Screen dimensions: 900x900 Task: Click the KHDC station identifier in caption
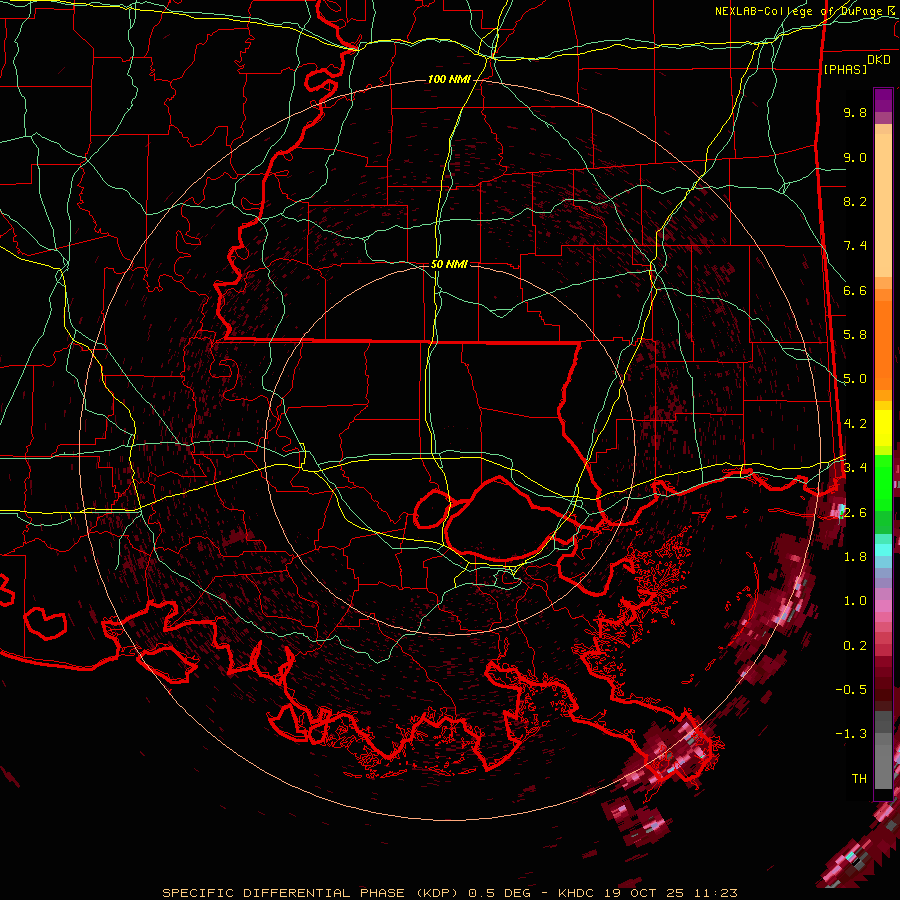coord(577,893)
